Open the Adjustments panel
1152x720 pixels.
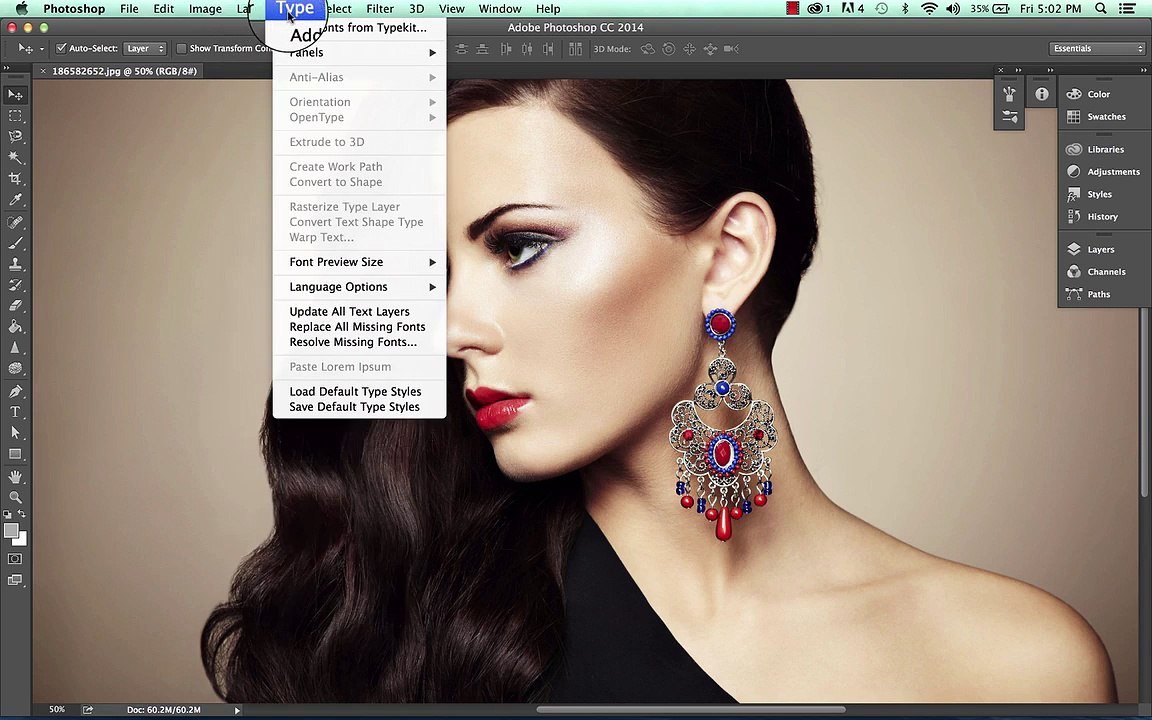pos(1112,172)
